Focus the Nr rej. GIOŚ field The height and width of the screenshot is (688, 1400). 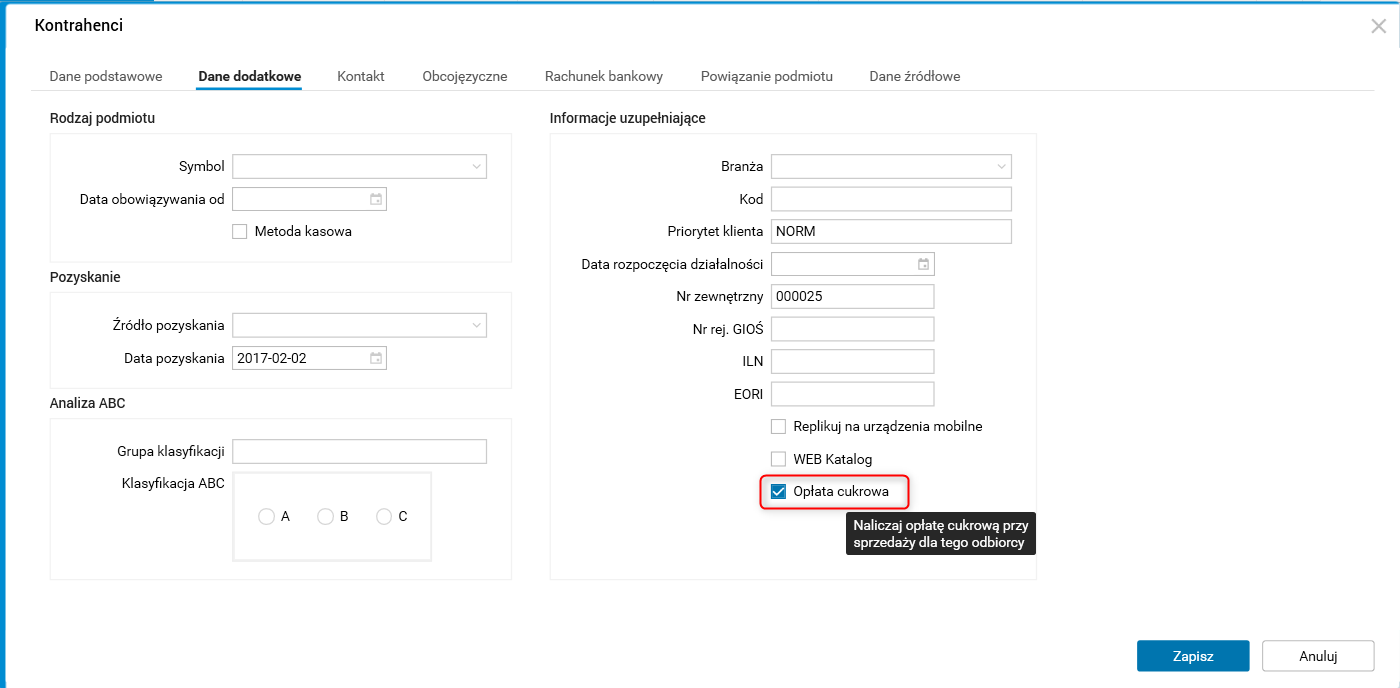coord(852,329)
